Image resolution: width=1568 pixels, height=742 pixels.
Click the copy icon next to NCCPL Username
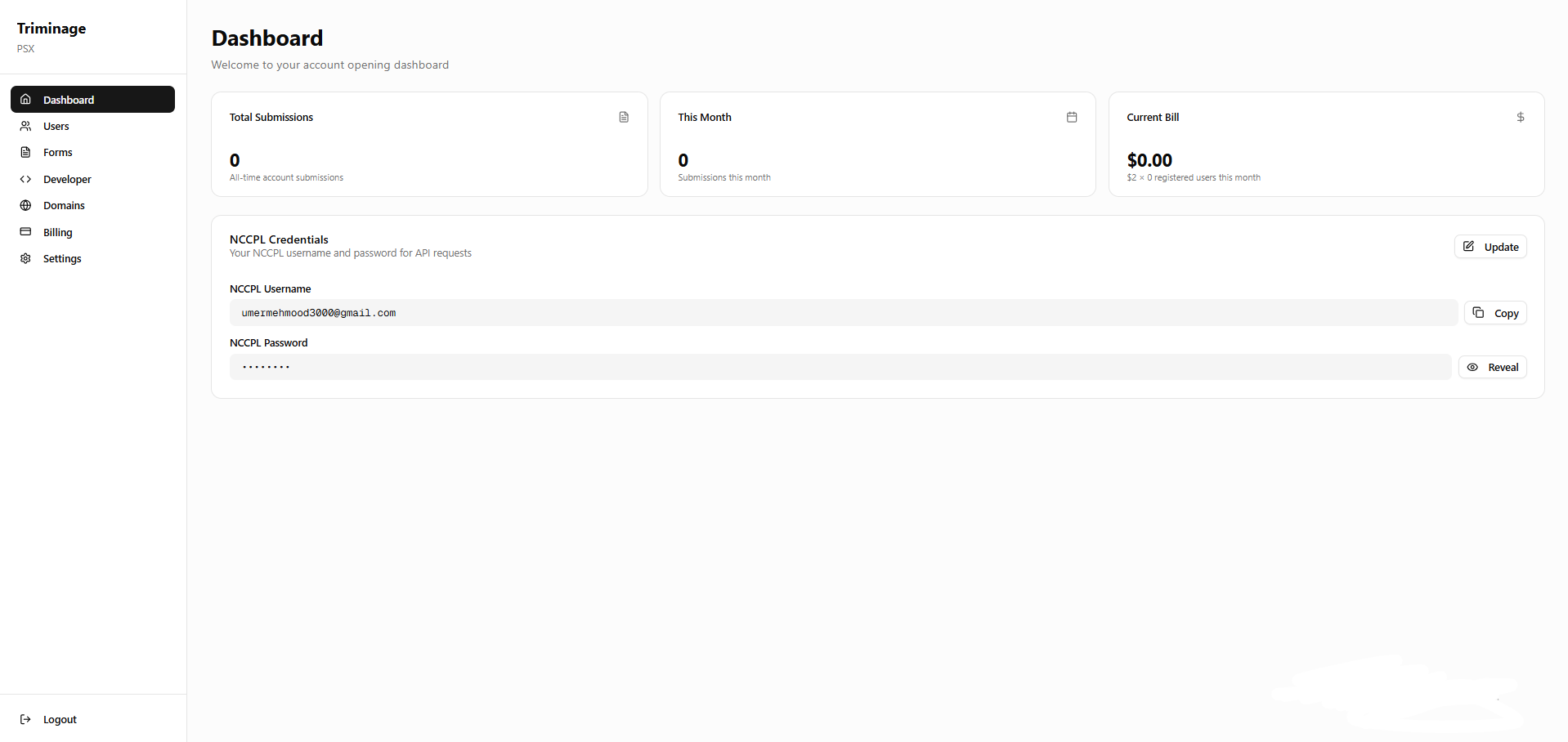[x=1476, y=312]
